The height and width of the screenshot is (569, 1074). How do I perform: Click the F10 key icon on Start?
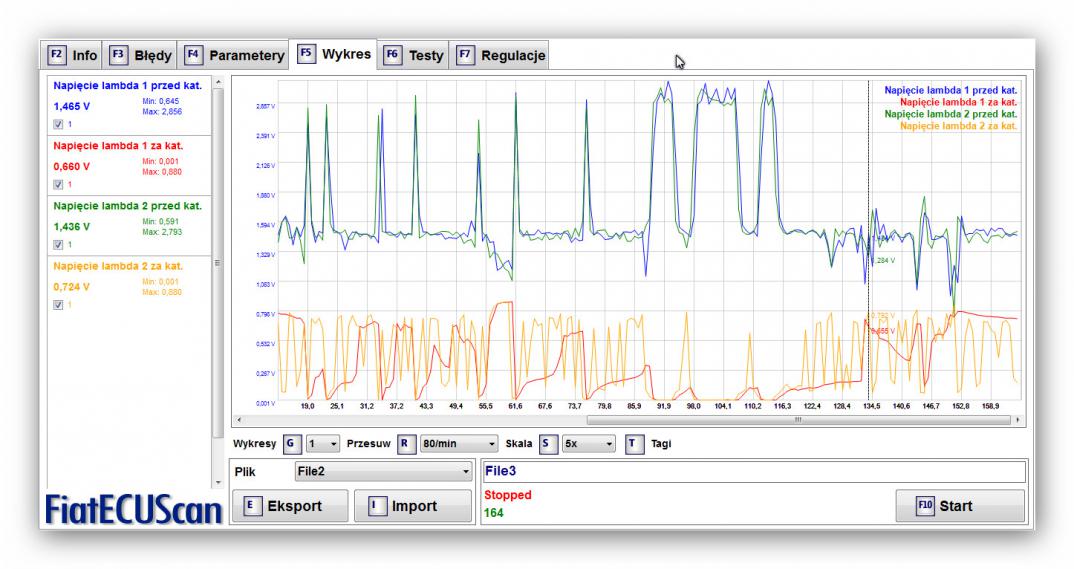pyautogui.click(x=924, y=506)
